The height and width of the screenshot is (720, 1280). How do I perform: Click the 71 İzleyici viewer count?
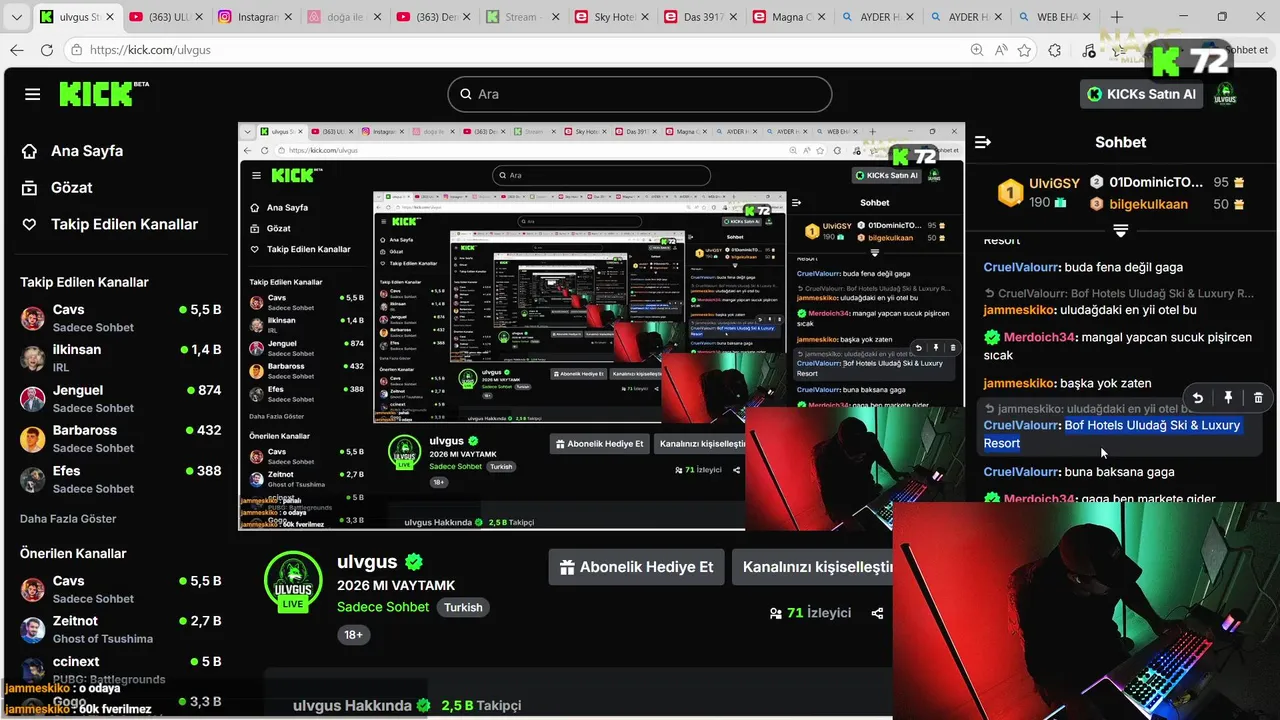[x=810, y=613]
